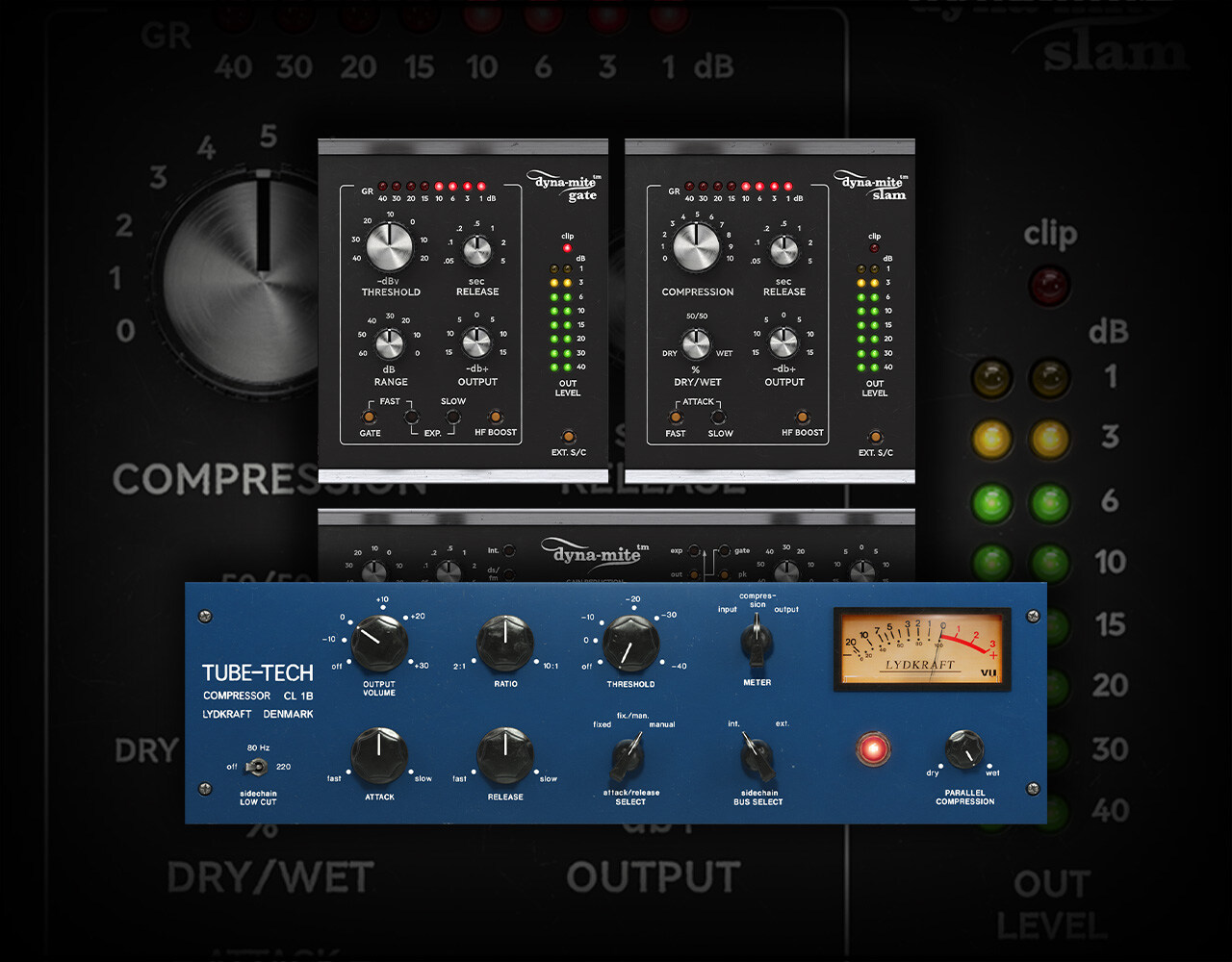Viewport: 1232px width, 962px height.
Task: Click HF BOOST on the dyna-mite slam module
Action: click(x=803, y=417)
